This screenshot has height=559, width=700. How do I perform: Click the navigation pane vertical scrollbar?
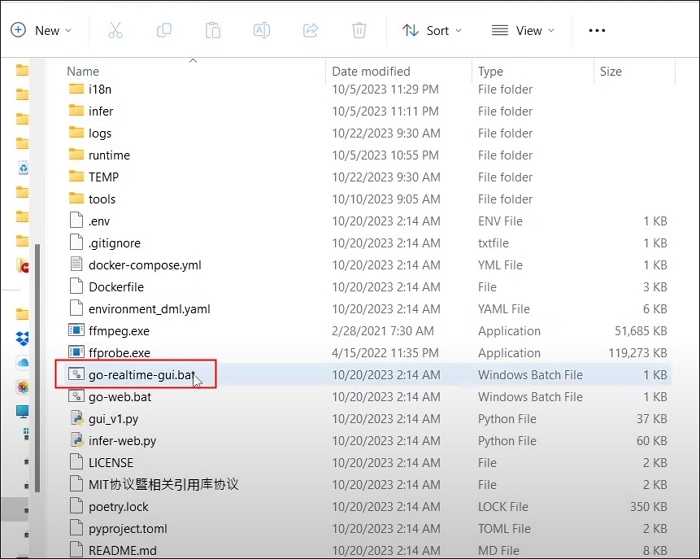(x=38, y=360)
